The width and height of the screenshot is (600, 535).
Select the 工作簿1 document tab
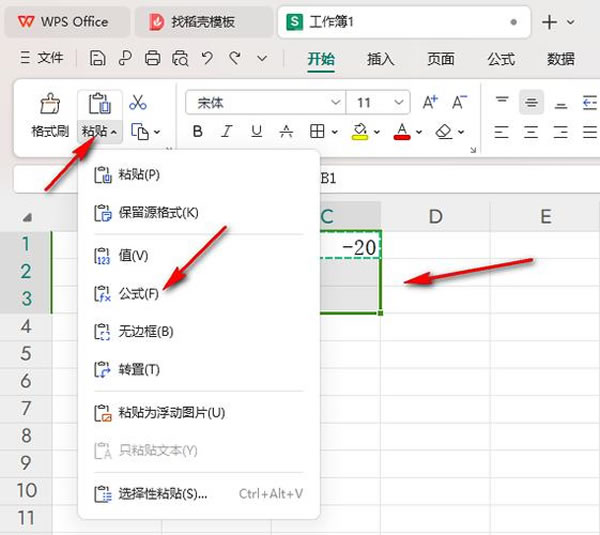tap(404, 22)
